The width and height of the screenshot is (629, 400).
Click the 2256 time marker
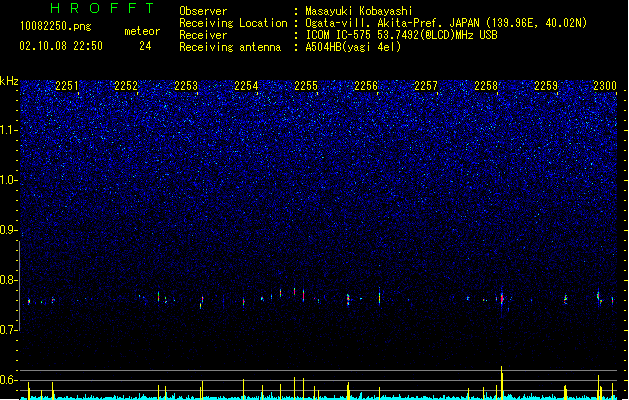pos(366,86)
